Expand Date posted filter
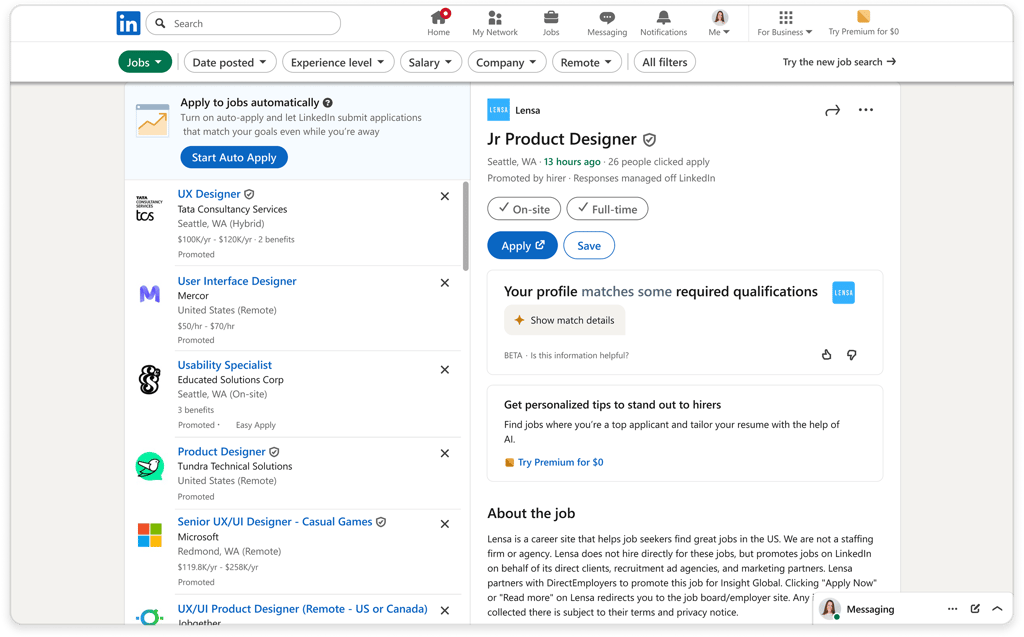Image resolution: width=1024 pixels, height=637 pixels. click(x=230, y=62)
